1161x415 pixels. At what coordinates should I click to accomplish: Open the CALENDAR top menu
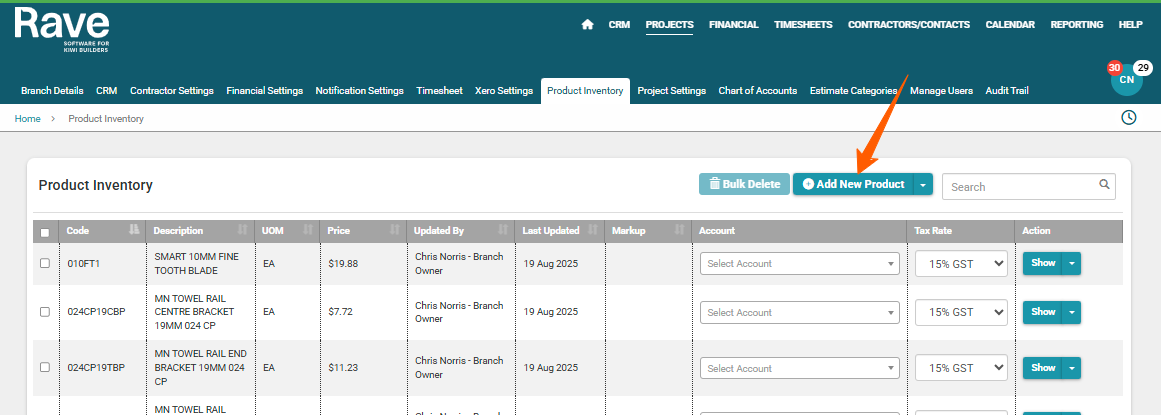pos(1010,24)
